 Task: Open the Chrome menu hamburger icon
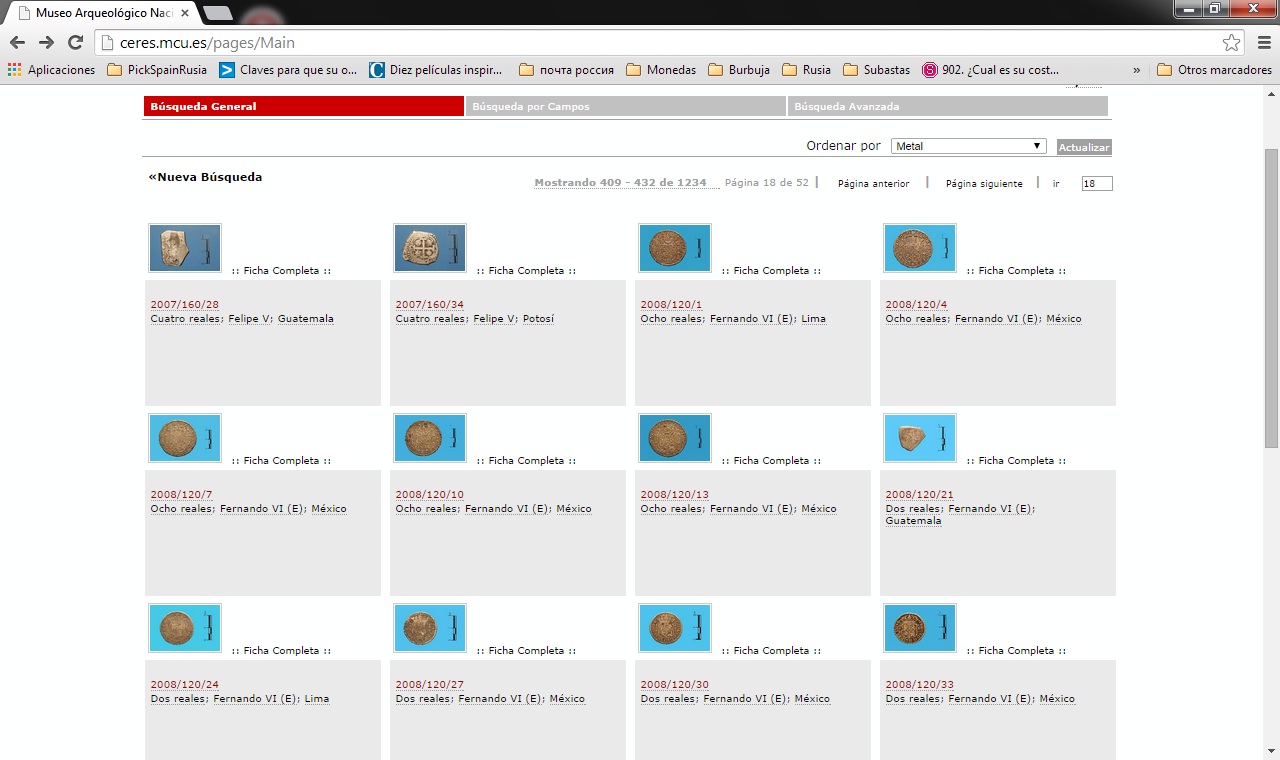pyautogui.click(x=1262, y=43)
